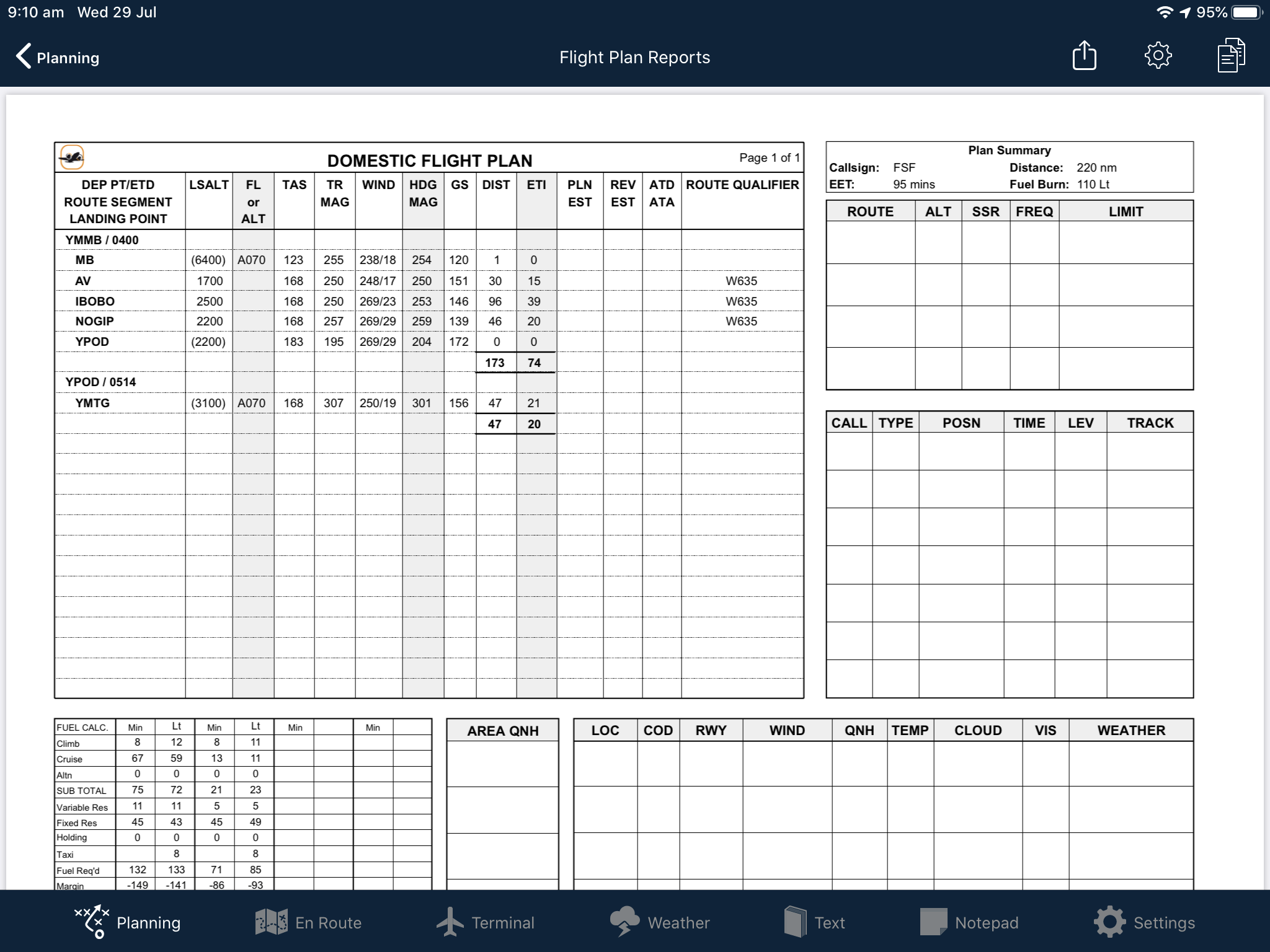
Task: Tap the FUEL CALC. label
Action: tap(82, 728)
